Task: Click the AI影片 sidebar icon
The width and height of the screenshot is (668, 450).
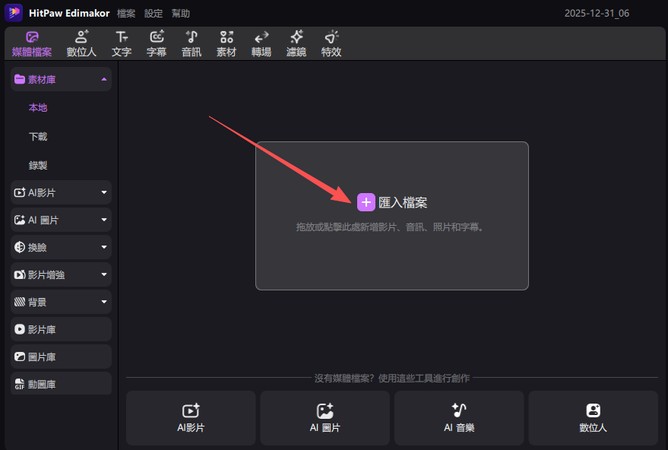Action: pyautogui.click(x=20, y=193)
